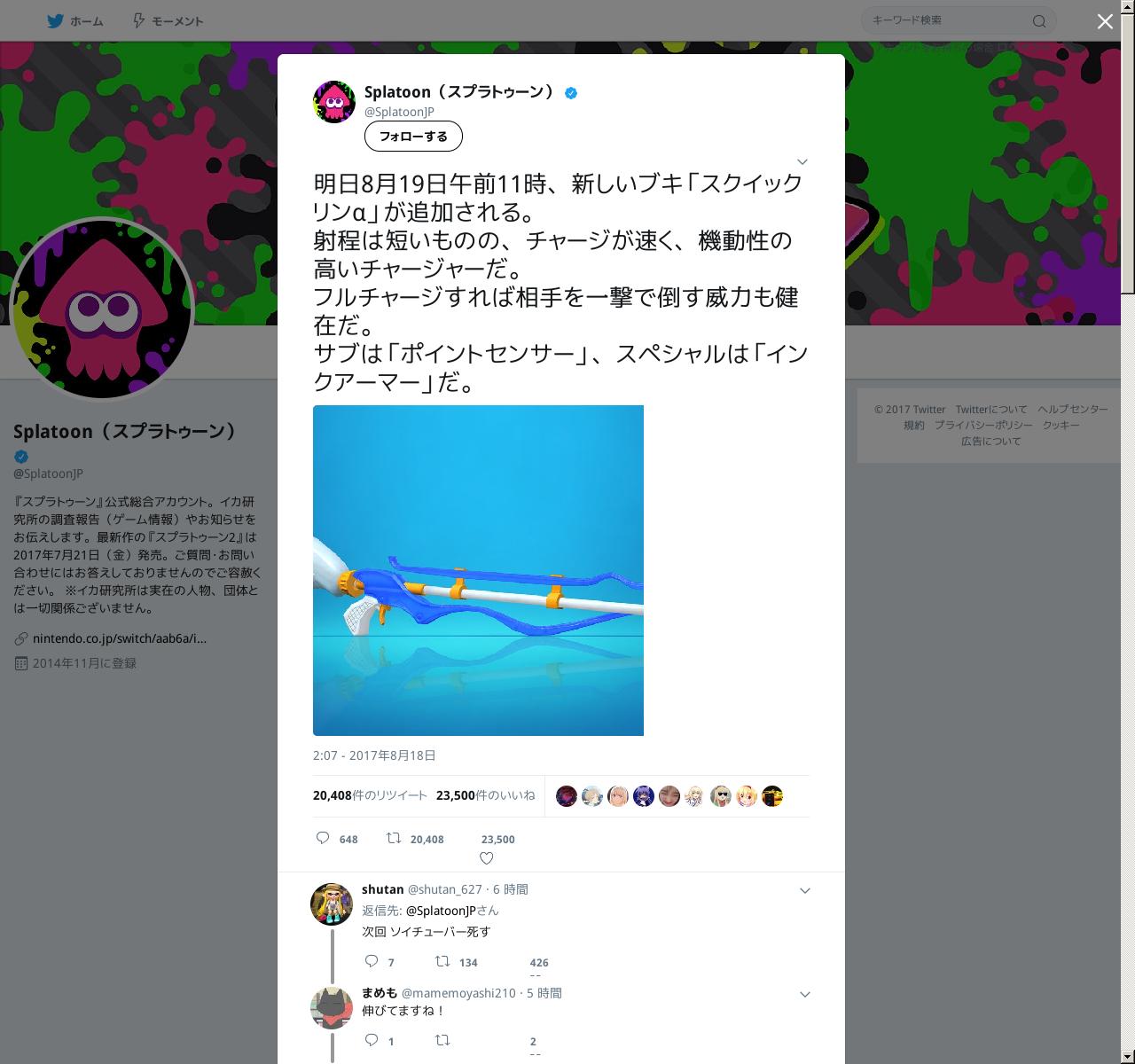
Task: Expand shutan reply options chevron
Action: (x=805, y=890)
